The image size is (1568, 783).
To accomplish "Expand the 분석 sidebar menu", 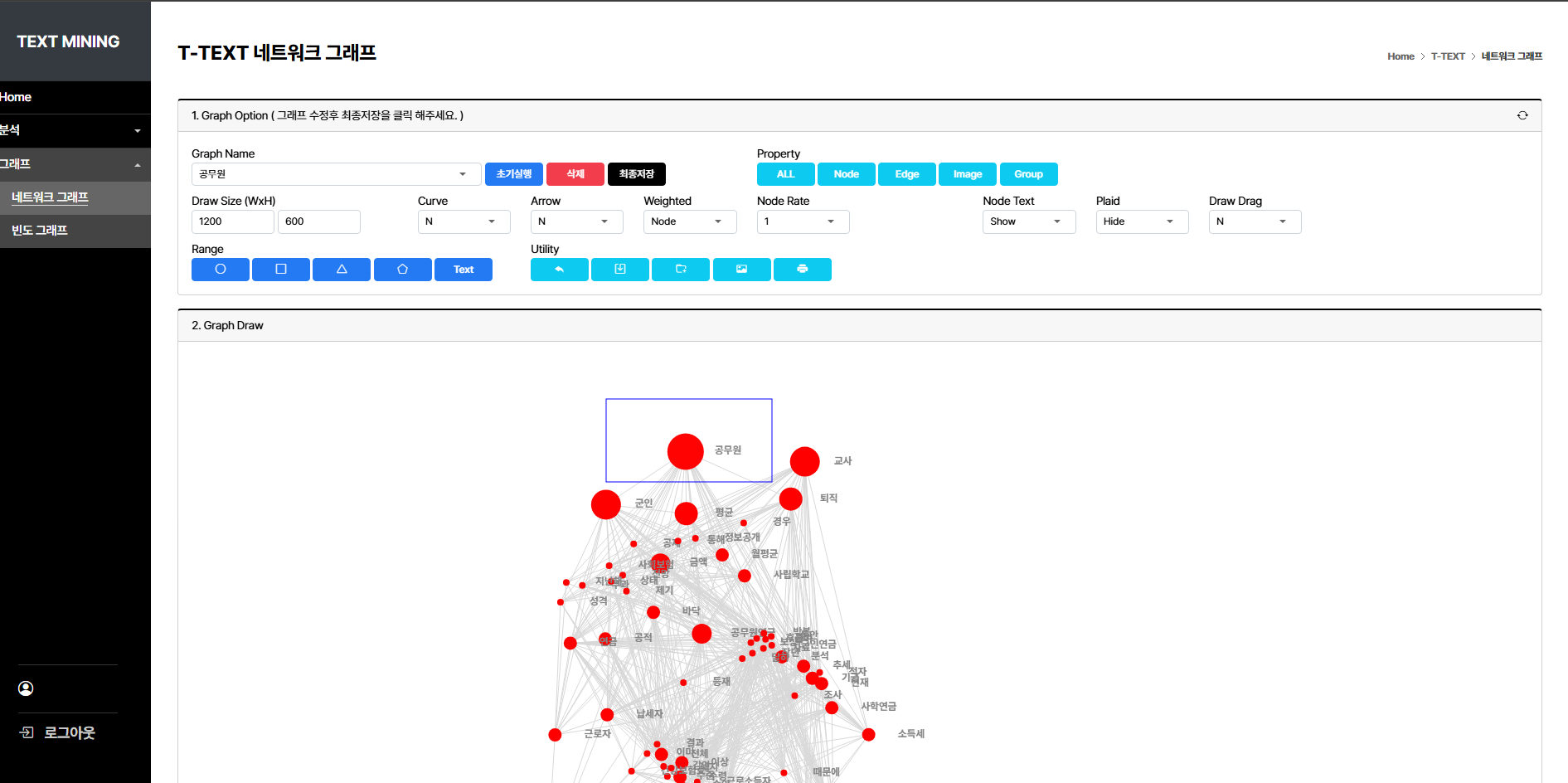I will tap(75, 130).
